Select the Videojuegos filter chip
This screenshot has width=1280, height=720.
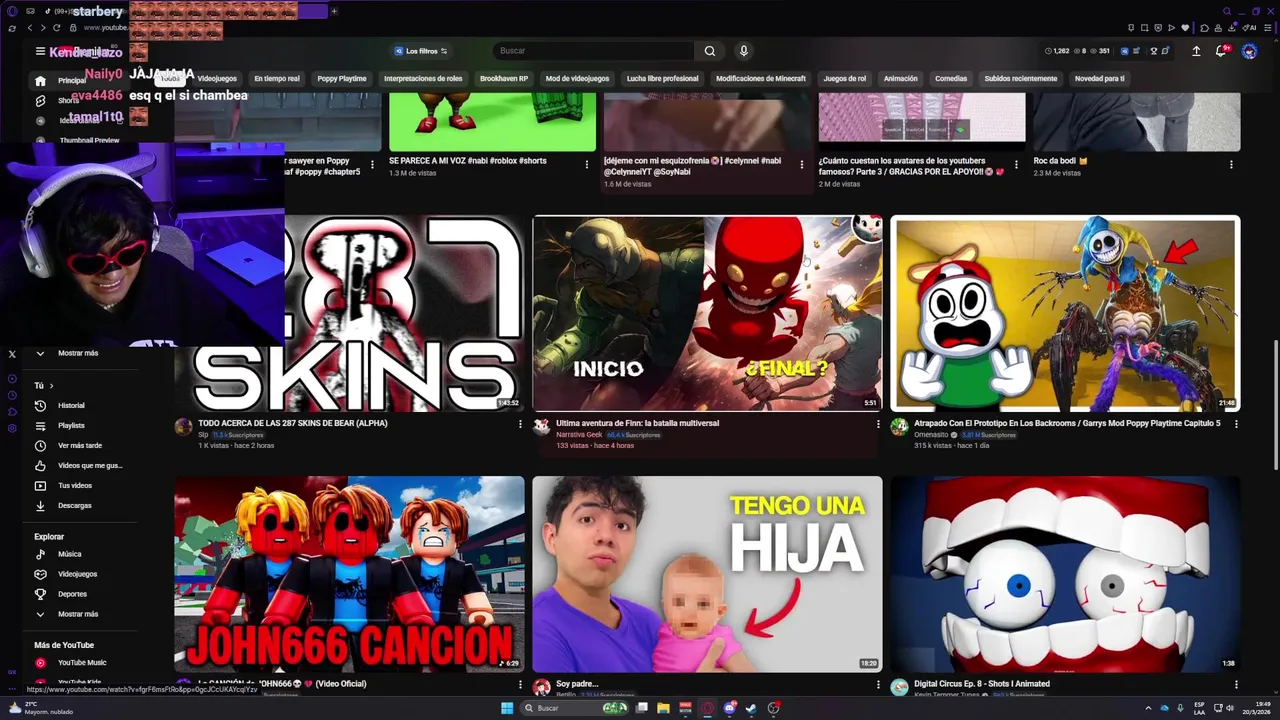217,78
